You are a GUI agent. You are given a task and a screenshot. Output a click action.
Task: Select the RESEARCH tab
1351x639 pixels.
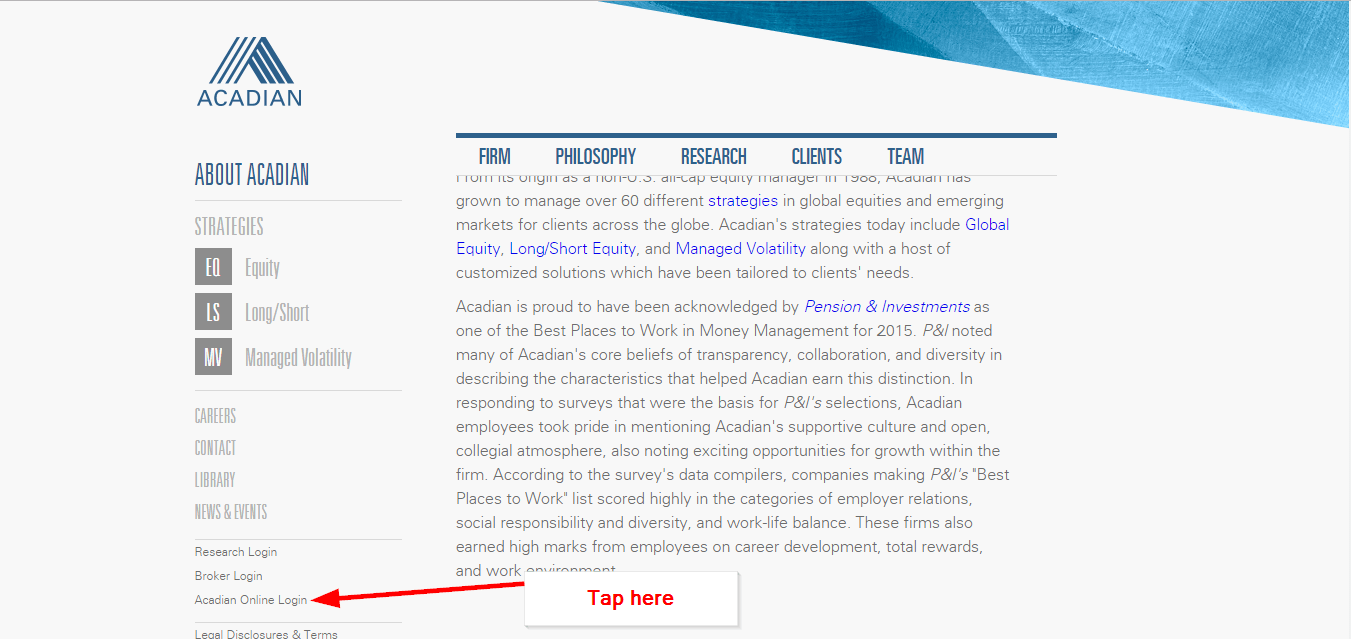[713, 156]
